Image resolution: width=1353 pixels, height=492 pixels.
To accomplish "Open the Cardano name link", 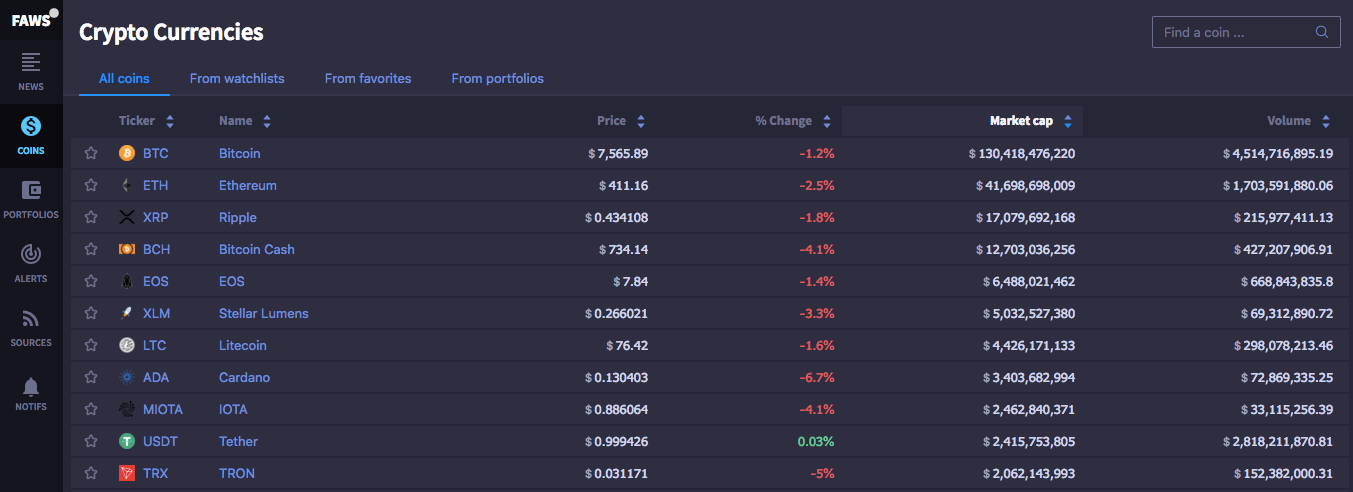I will click(x=245, y=377).
